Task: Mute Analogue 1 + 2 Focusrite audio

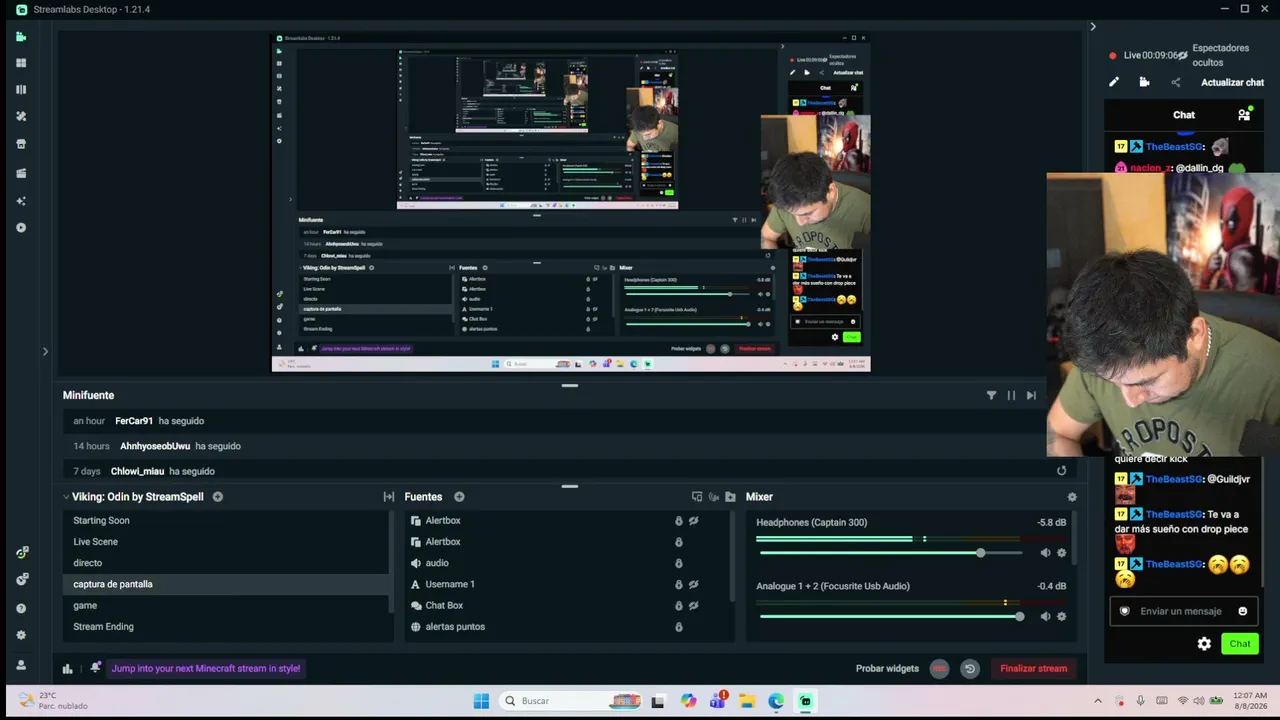Action: pos(1045,616)
